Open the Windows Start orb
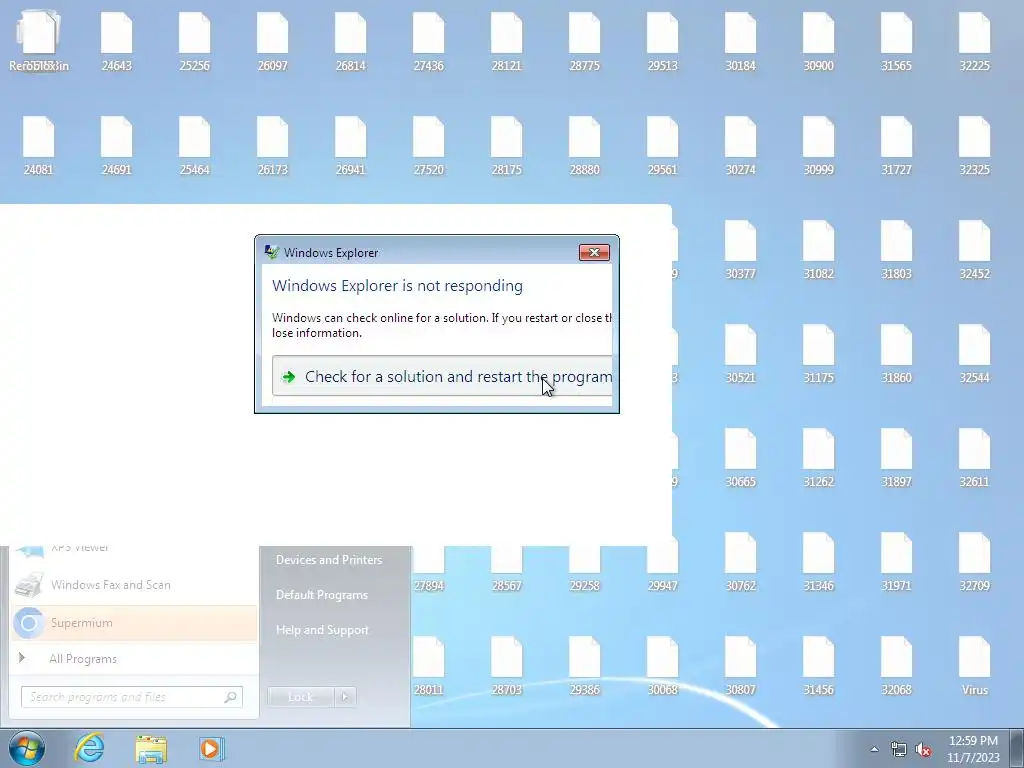Image resolution: width=1024 pixels, height=768 pixels. [26, 748]
